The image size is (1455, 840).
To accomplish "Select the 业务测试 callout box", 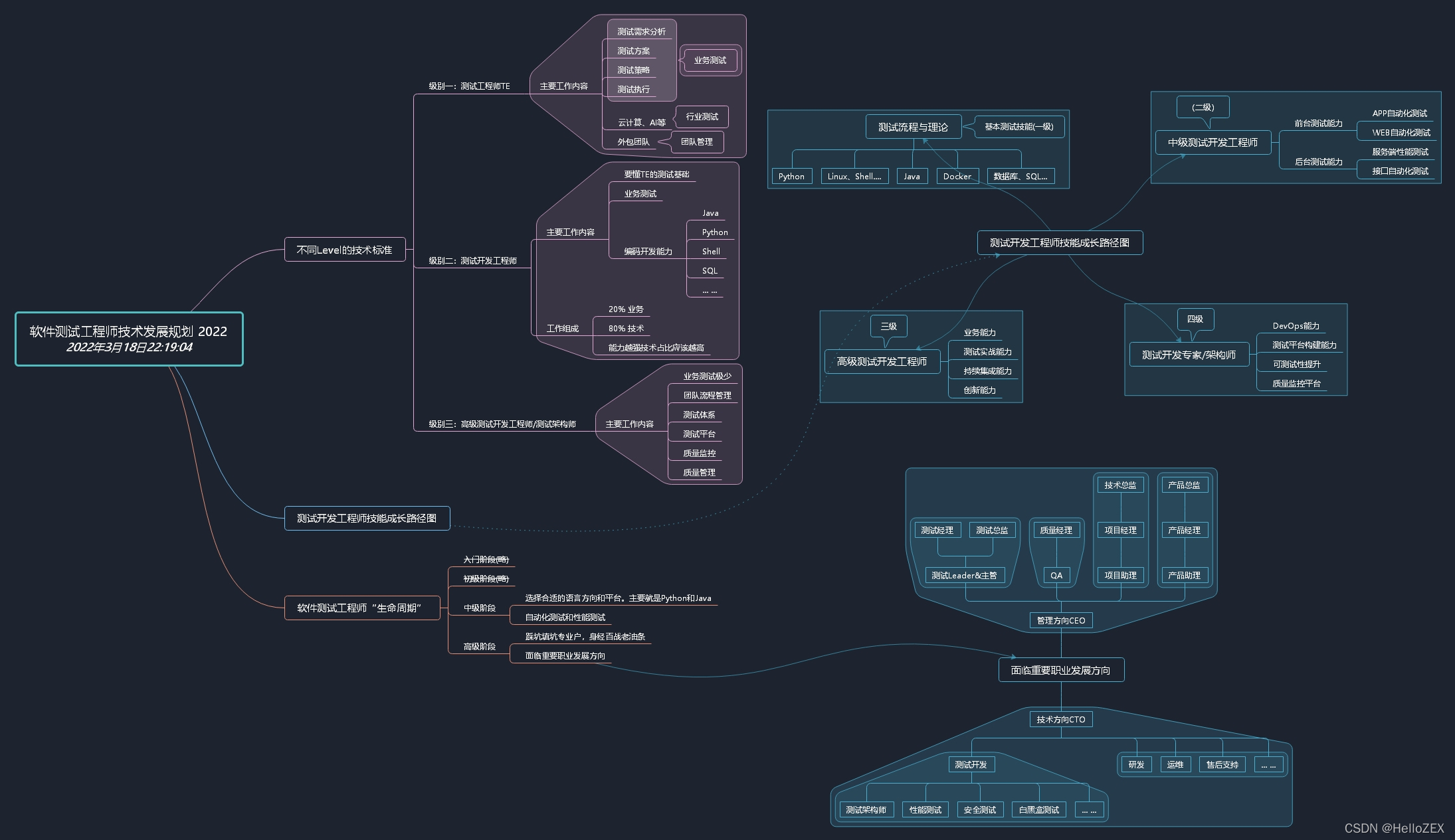I will (710, 60).
